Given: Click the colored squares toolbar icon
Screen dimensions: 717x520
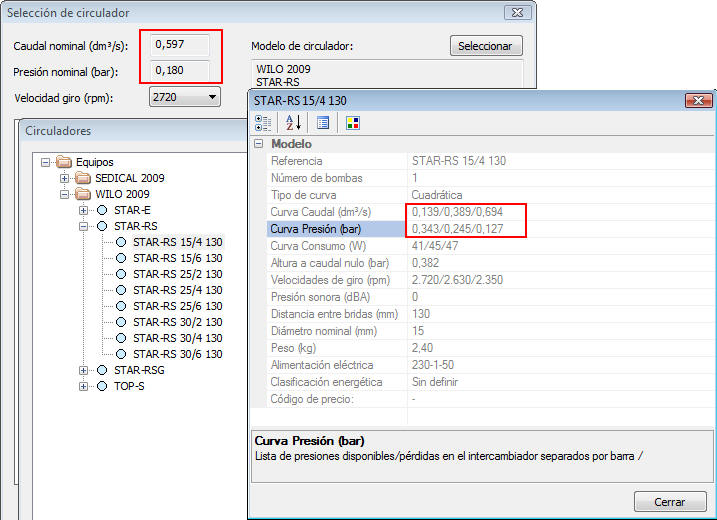Looking at the screenshot, I should pos(353,123).
